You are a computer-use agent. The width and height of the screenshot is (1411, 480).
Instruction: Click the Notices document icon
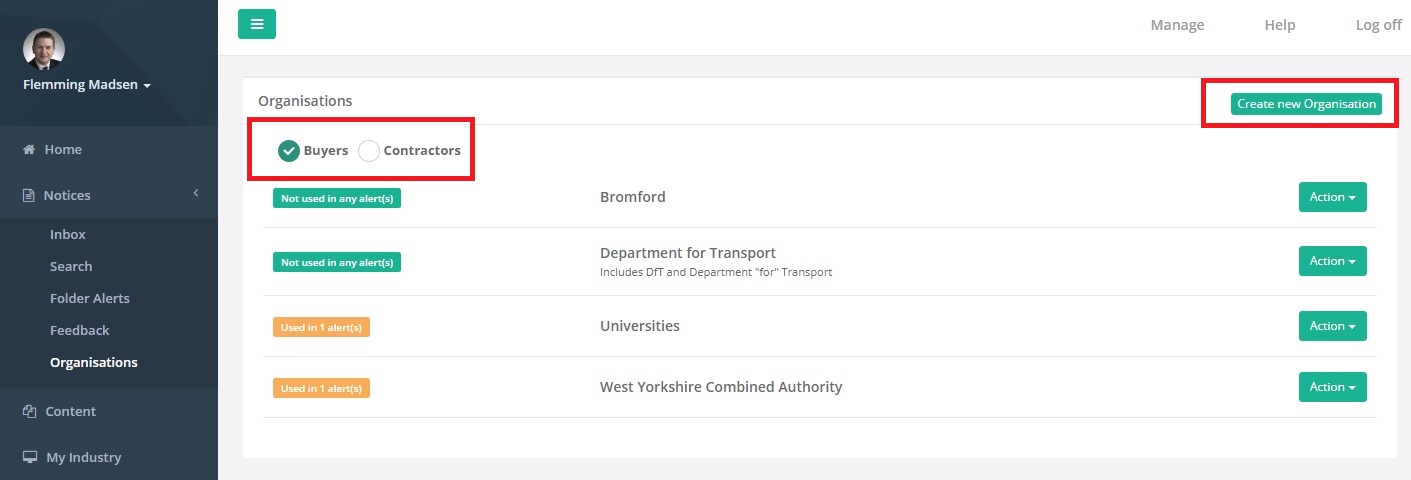click(x=29, y=196)
